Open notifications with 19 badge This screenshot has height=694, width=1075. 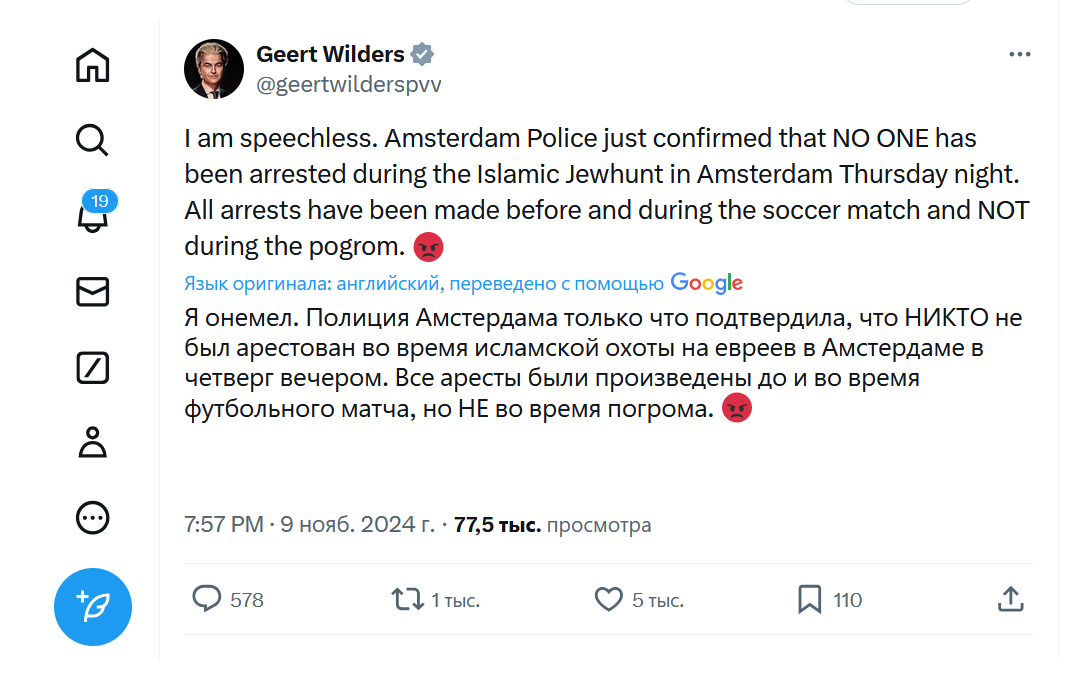pyautogui.click(x=93, y=216)
